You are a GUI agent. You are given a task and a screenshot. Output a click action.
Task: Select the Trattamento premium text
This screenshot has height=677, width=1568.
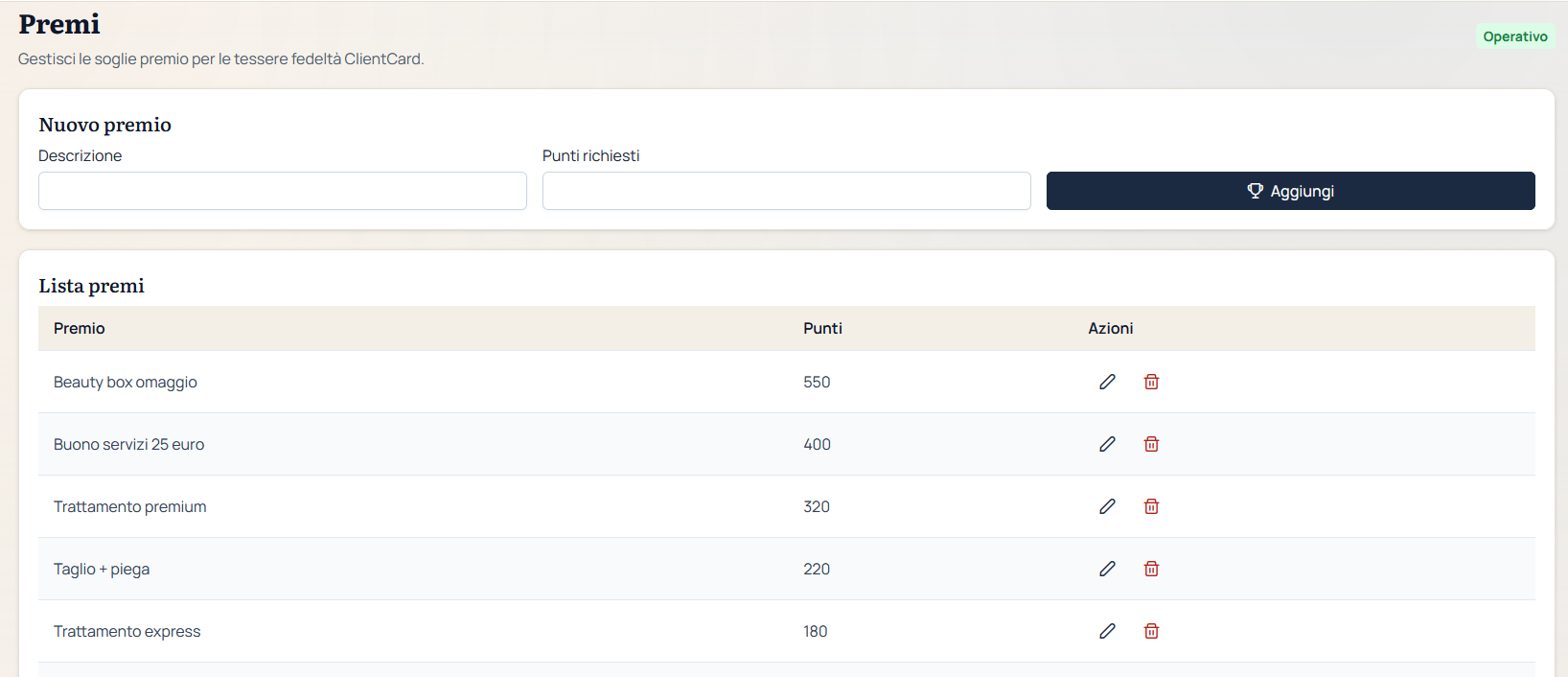(x=130, y=506)
